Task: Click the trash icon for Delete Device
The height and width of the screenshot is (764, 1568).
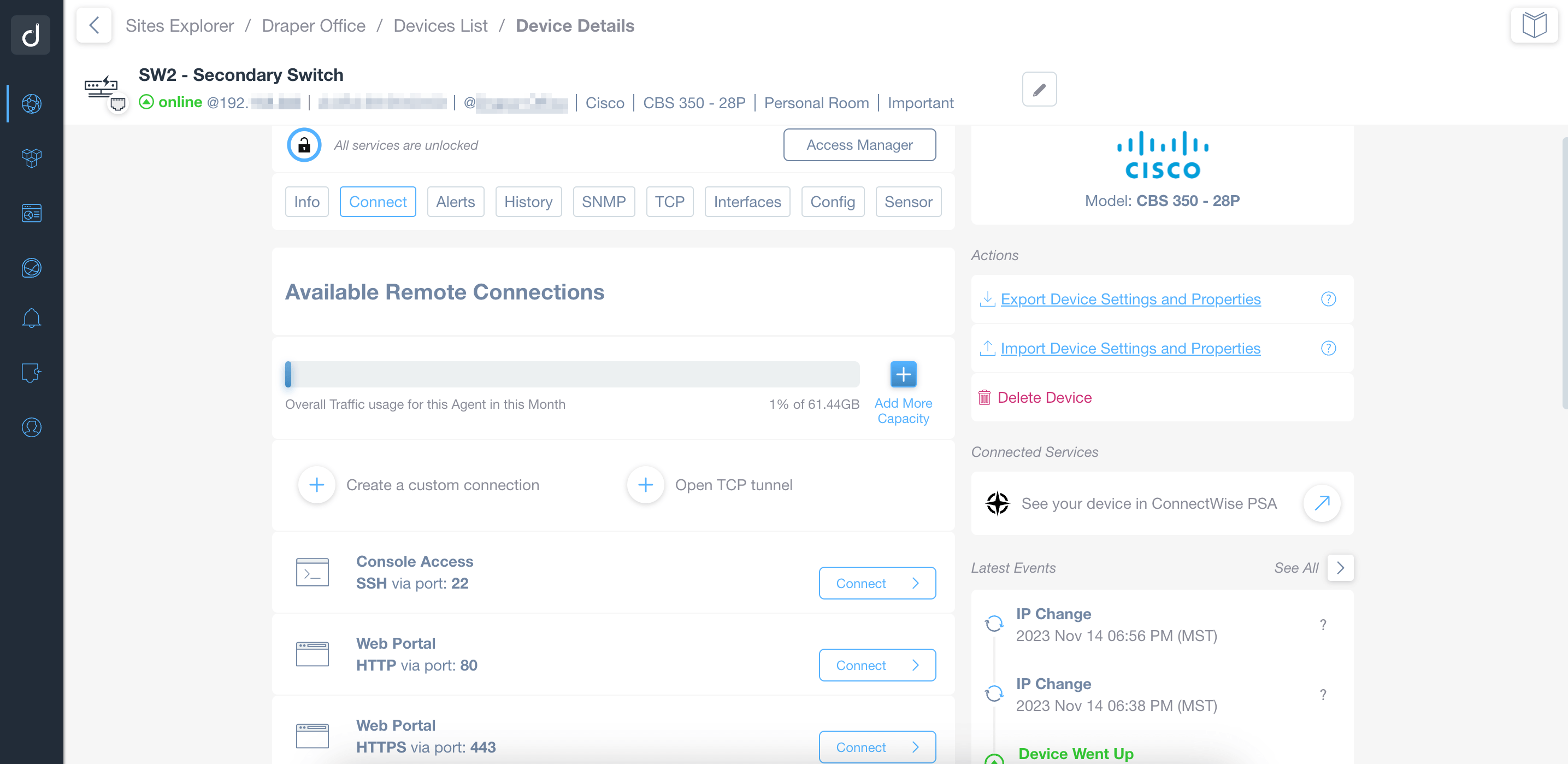Action: (x=985, y=398)
